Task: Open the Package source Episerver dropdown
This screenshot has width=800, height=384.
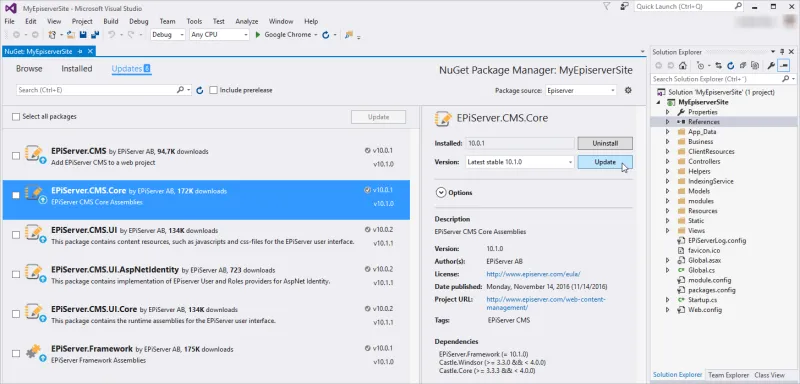Action: coord(581,90)
